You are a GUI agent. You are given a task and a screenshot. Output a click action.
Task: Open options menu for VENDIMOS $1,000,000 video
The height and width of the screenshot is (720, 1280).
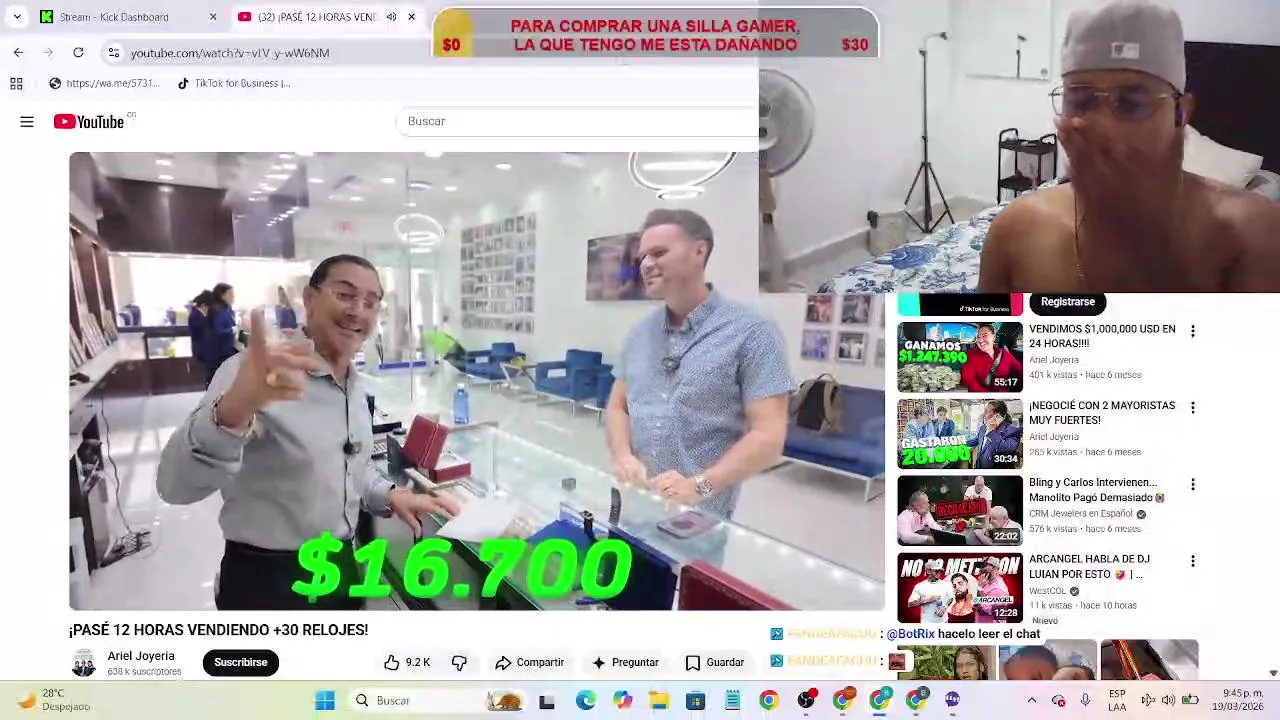pyautogui.click(x=1192, y=331)
